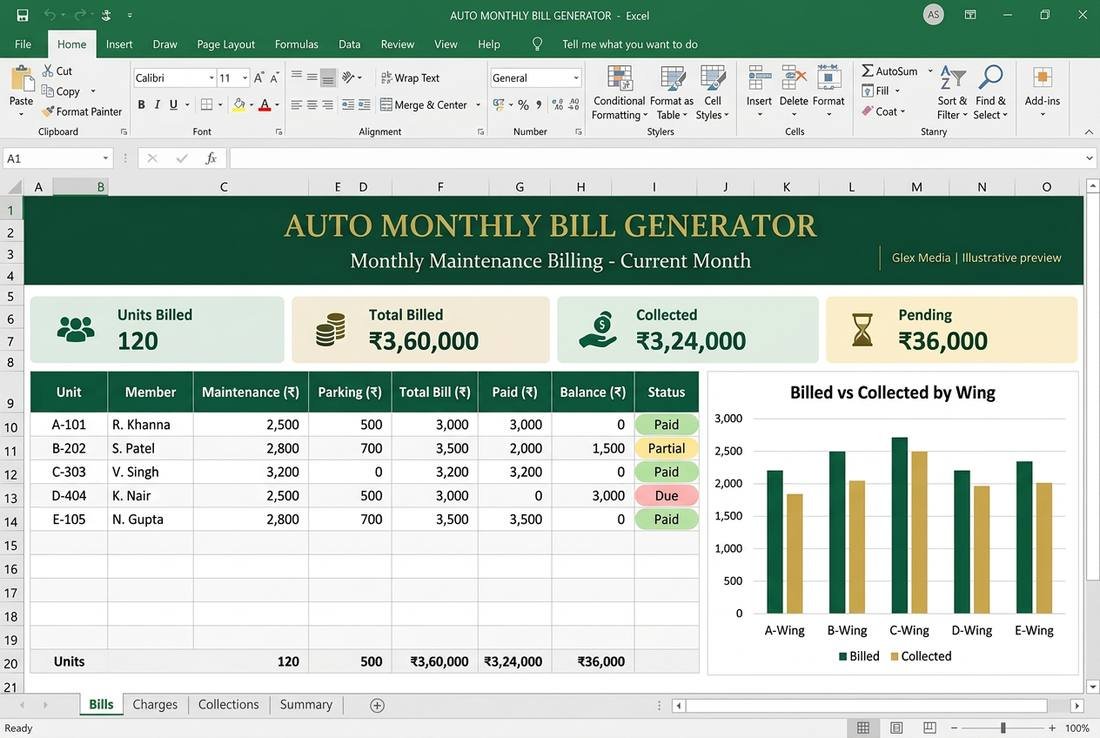Click the Comma Style icon
1100x738 pixels.
tap(539, 105)
